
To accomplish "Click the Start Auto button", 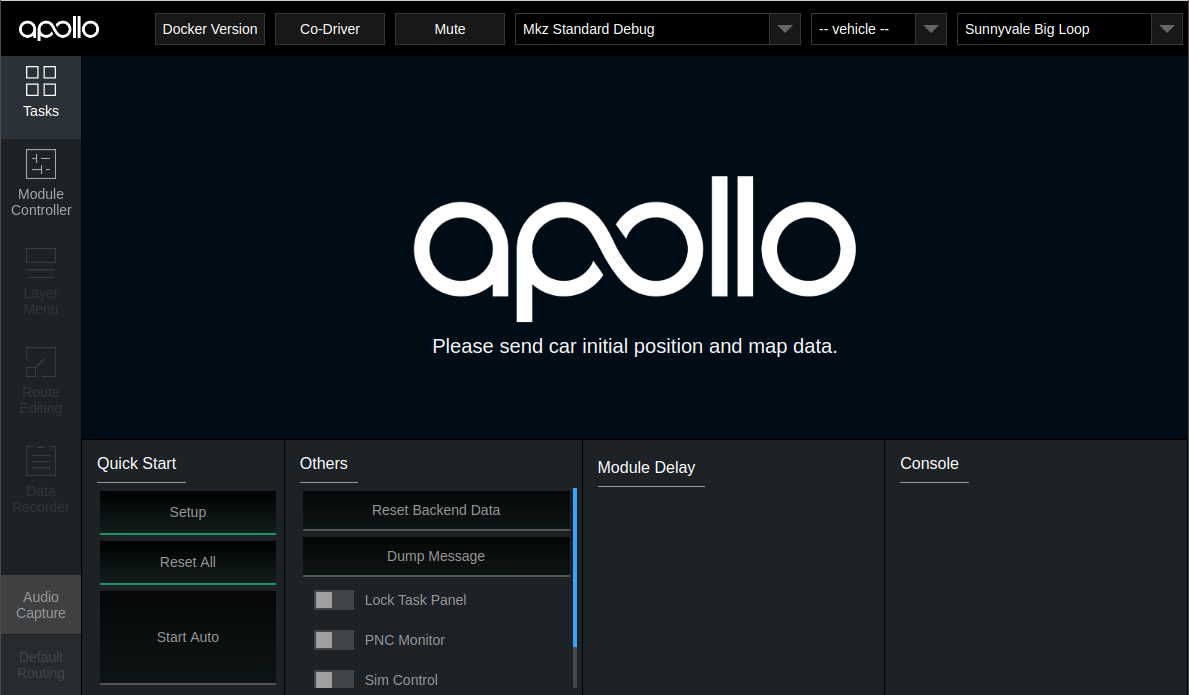I will 188,637.
